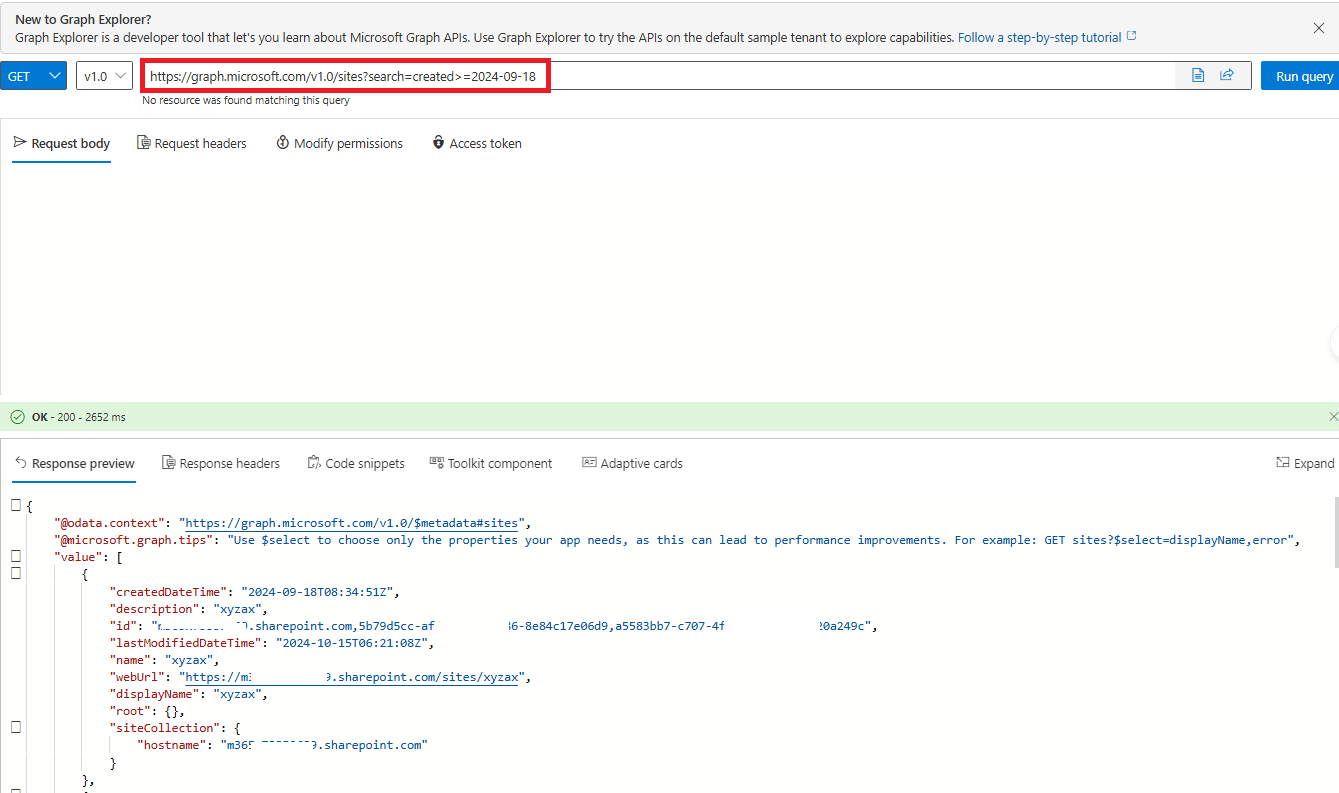1339x793 pixels.
Task: Switch to the Access token tab
Action: click(477, 143)
